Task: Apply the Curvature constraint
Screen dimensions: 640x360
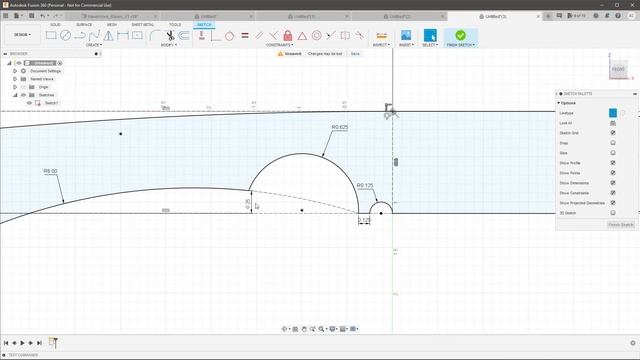Action: pos(360,36)
